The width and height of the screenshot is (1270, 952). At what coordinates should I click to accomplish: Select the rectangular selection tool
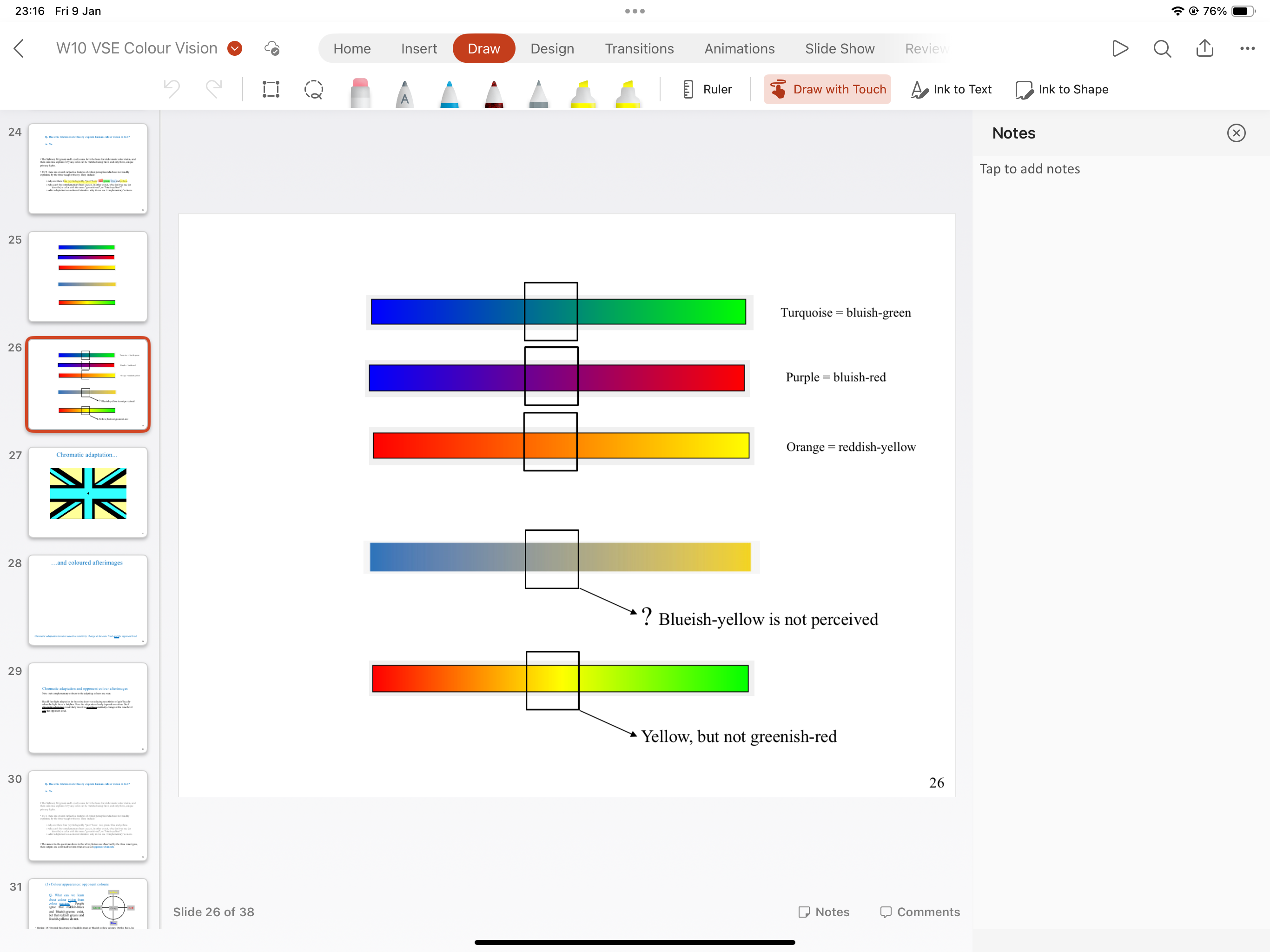tap(270, 89)
